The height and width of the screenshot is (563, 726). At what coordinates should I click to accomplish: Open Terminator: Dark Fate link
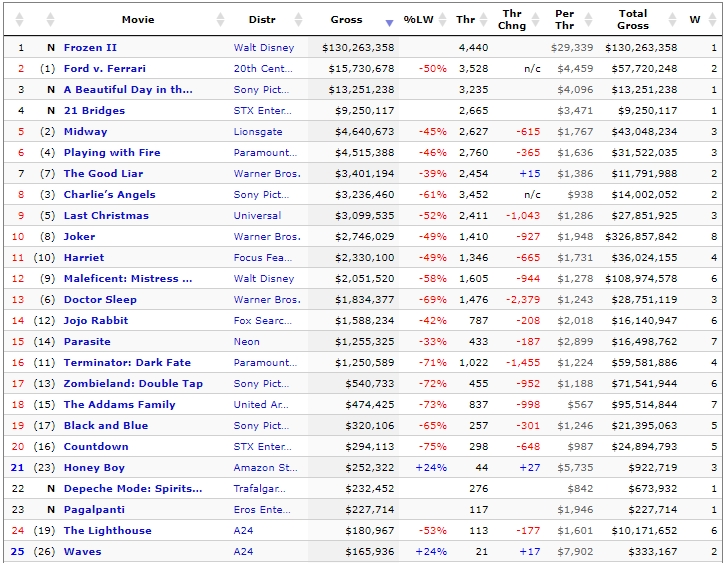tap(127, 363)
